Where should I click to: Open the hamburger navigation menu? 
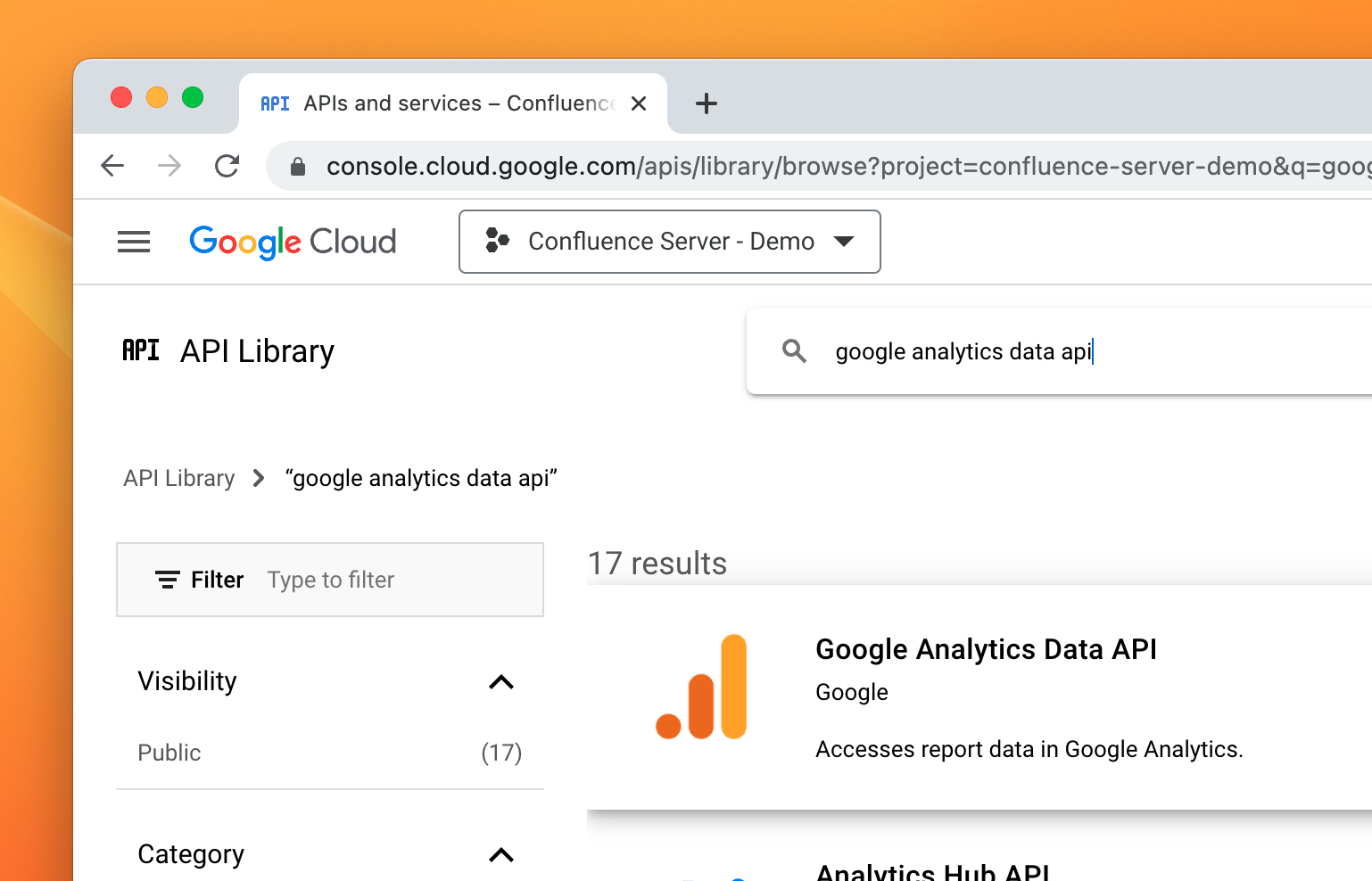click(134, 242)
